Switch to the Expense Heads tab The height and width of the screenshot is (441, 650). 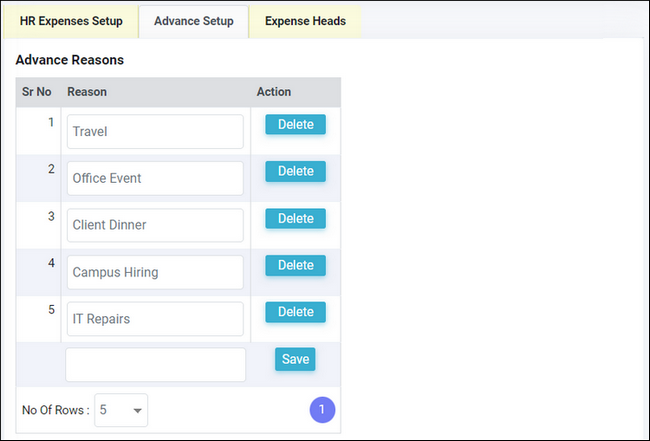pyautogui.click(x=305, y=21)
